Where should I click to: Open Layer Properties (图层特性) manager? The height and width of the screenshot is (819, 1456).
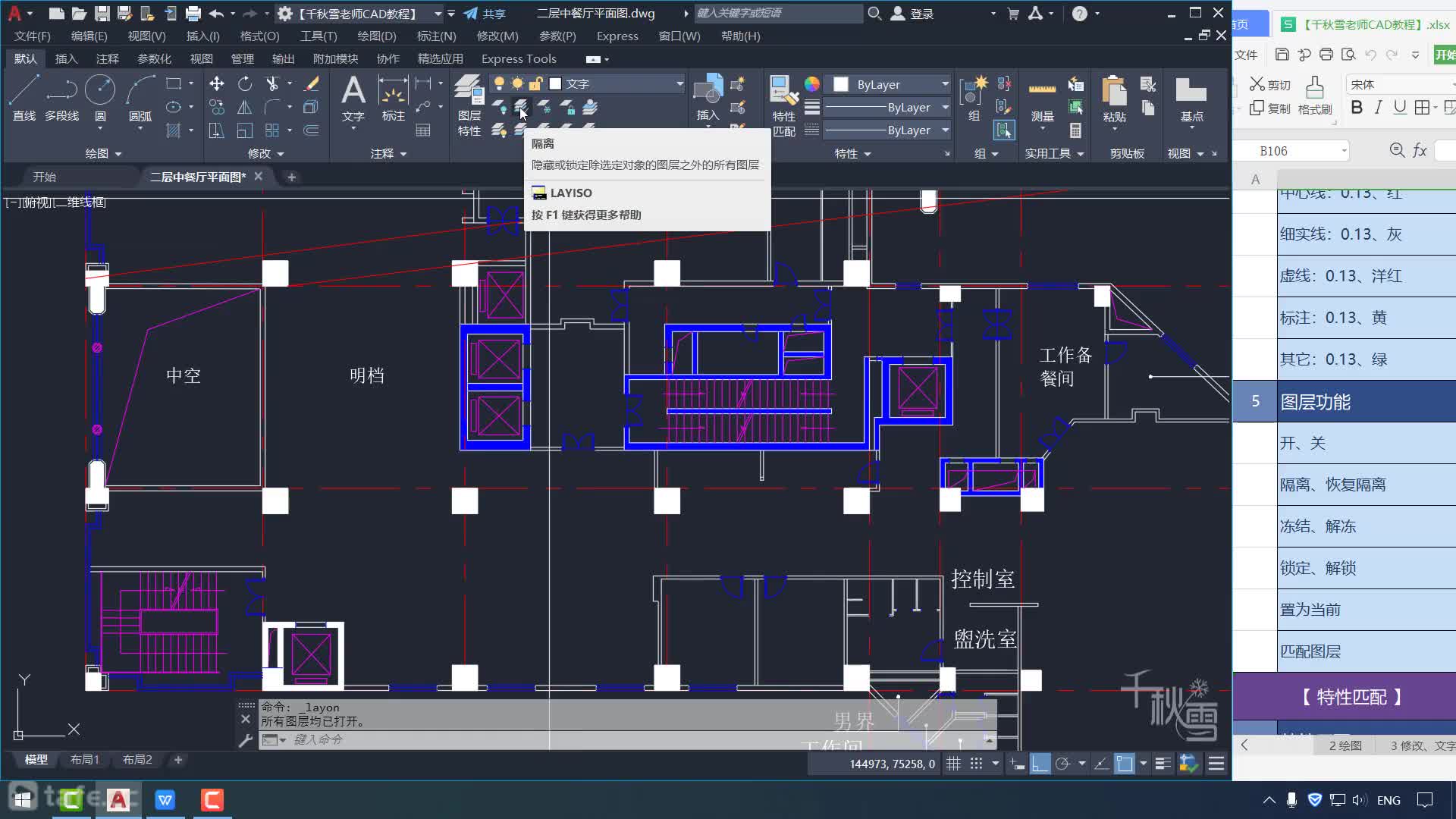pos(469,105)
